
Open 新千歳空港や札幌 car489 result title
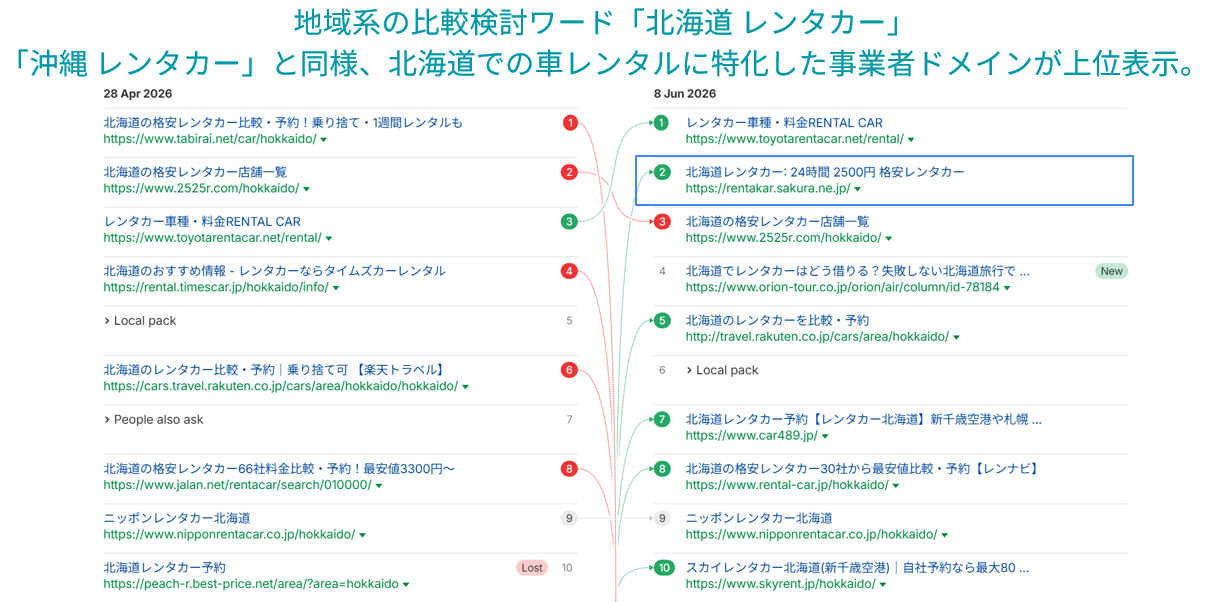click(x=864, y=420)
